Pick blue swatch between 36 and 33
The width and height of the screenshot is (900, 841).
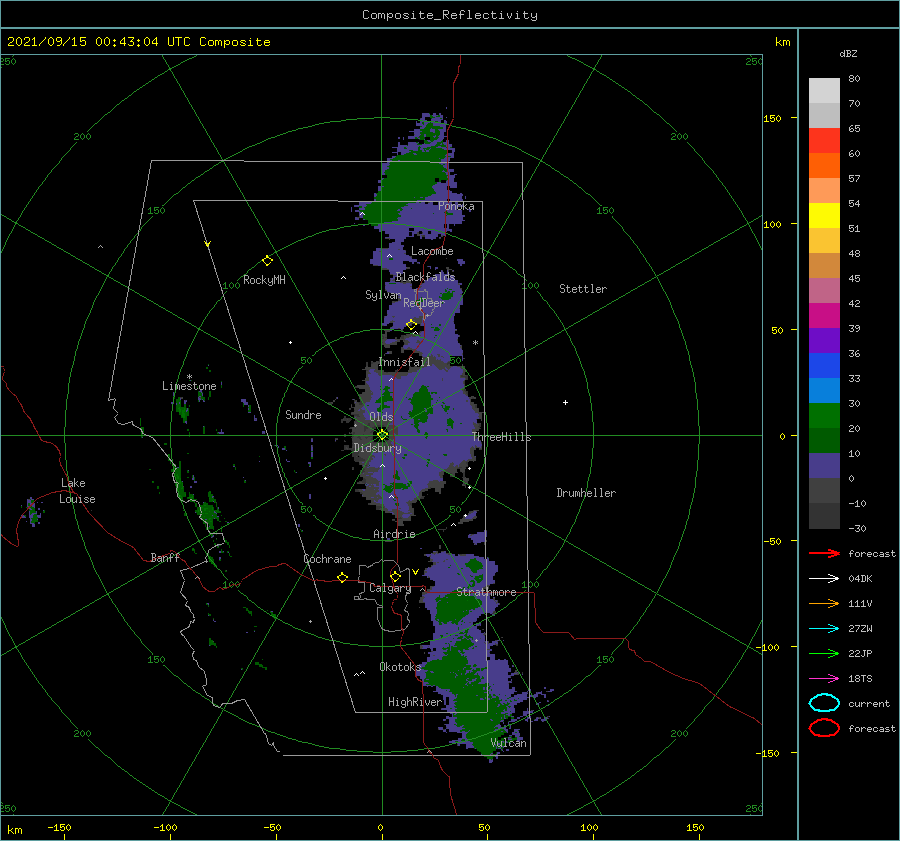point(824,365)
